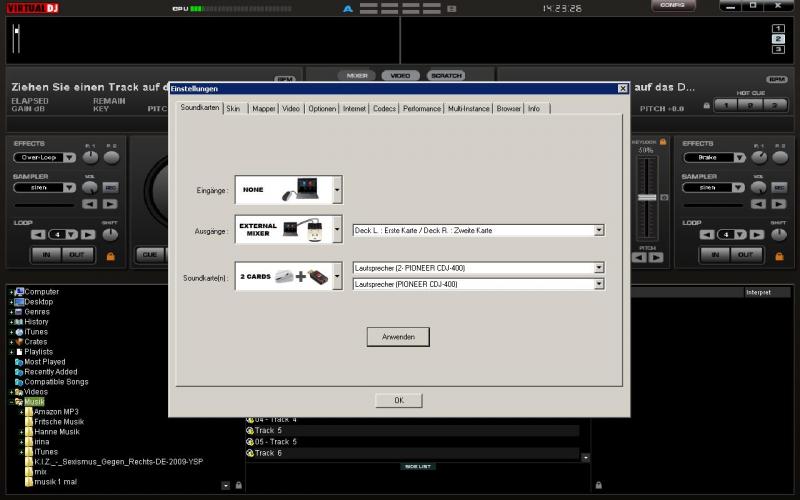Expand the Computer tree node
This screenshot has width=800, height=500.
(x=11, y=292)
